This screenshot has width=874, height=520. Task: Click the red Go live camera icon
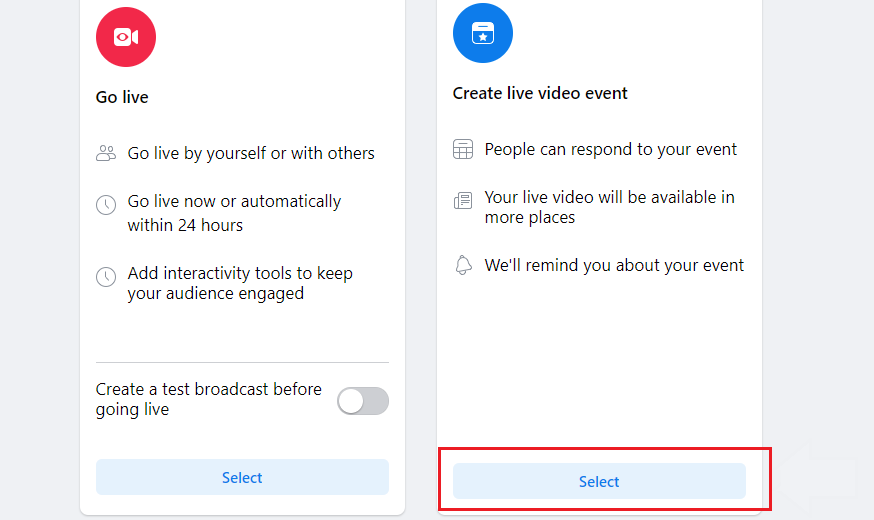click(126, 37)
